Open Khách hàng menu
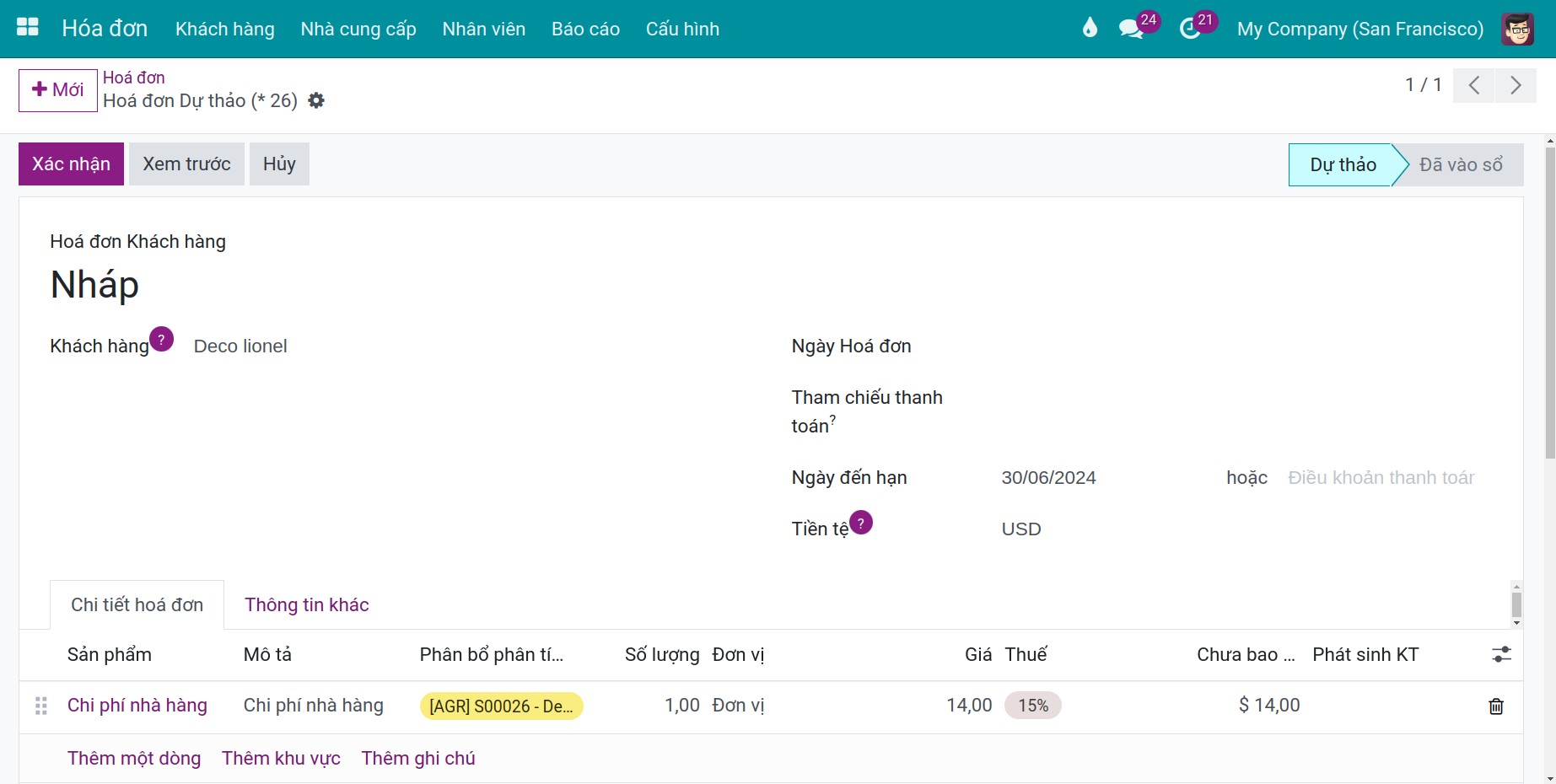This screenshot has width=1556, height=784. tap(225, 29)
